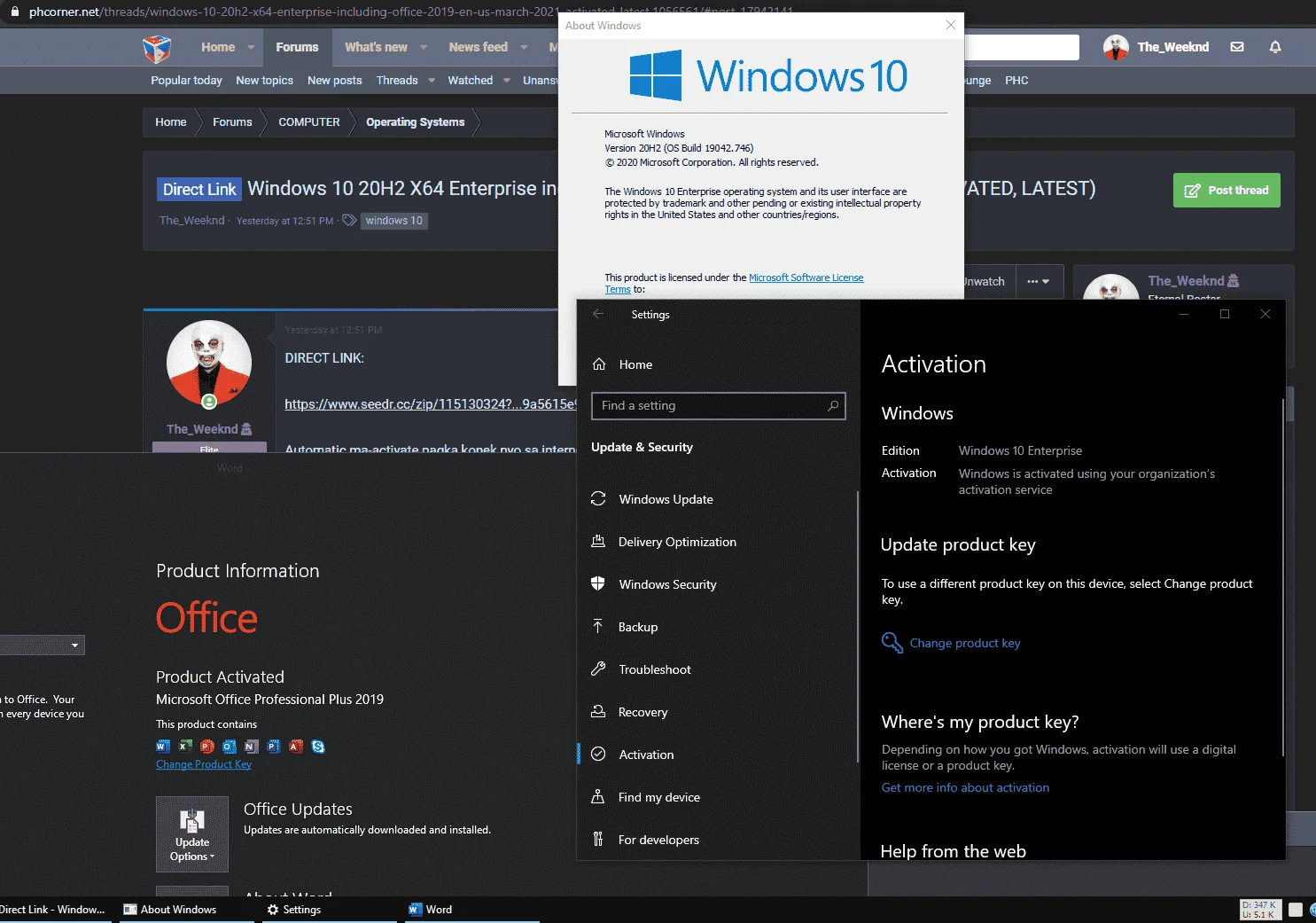The height and width of the screenshot is (923, 1316).
Task: Click Home in the breadcrumb
Action: 171,121
